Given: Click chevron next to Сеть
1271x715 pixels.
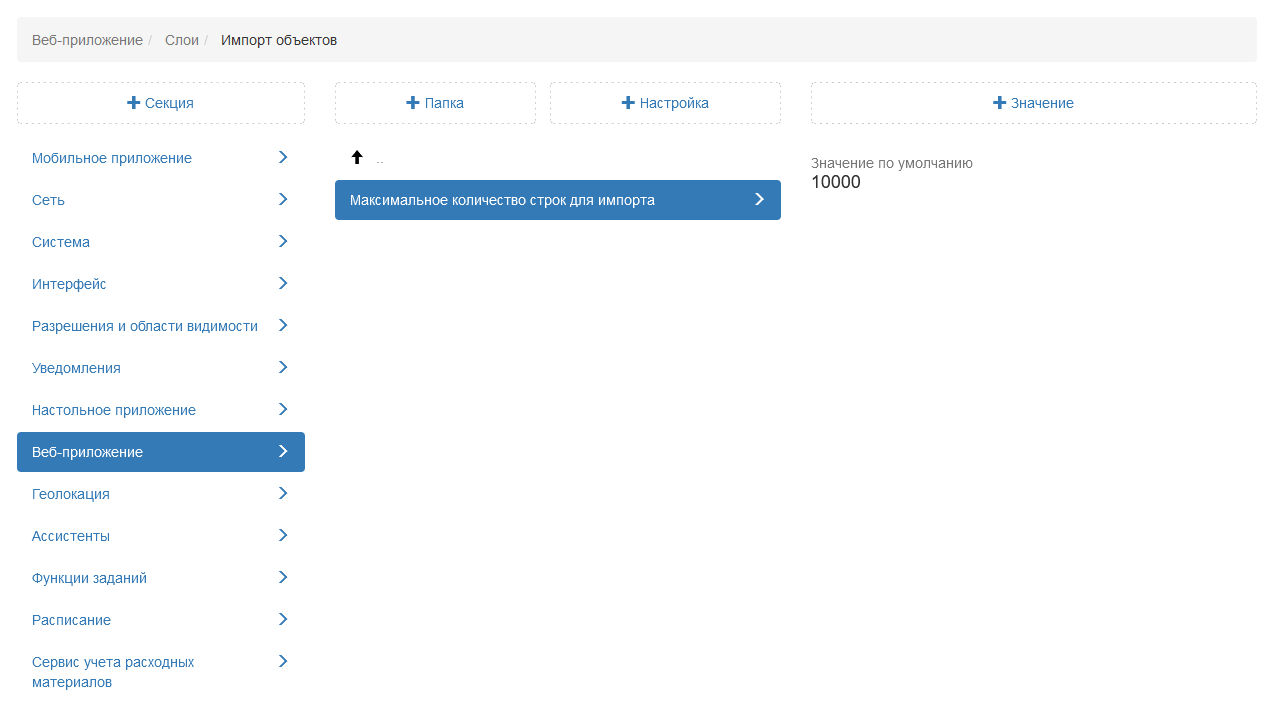Looking at the screenshot, I should [x=283, y=200].
